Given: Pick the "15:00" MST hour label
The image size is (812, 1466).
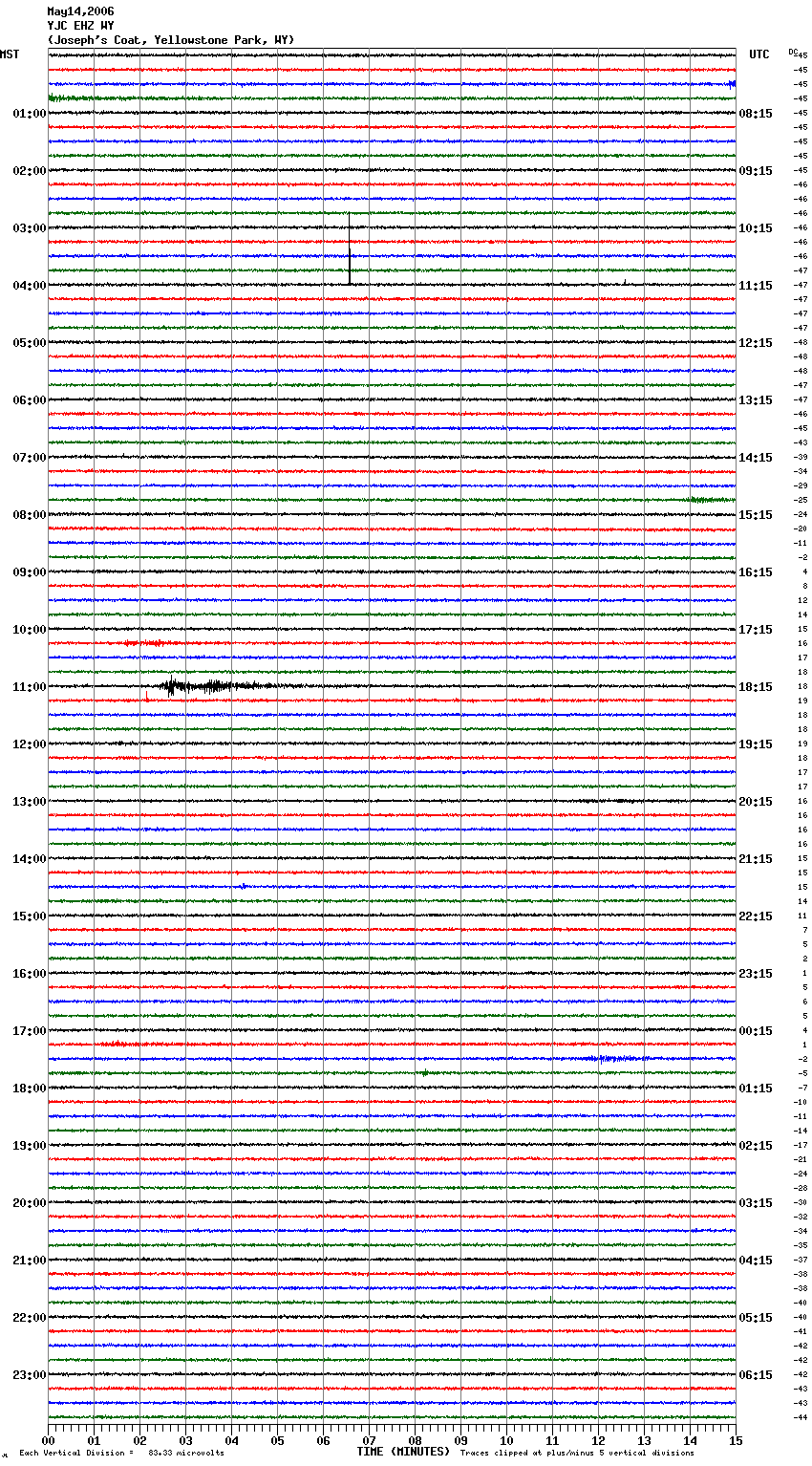Looking at the screenshot, I should pyautogui.click(x=30, y=916).
